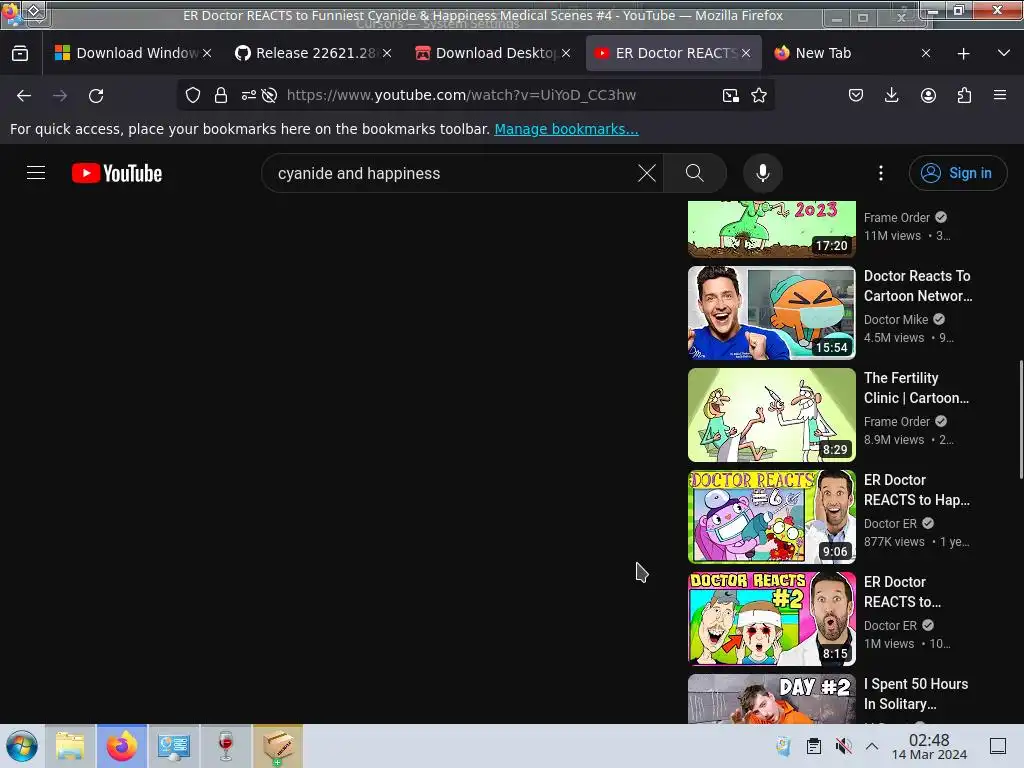Start voice search with microphone
1024x768 pixels.
762,173
